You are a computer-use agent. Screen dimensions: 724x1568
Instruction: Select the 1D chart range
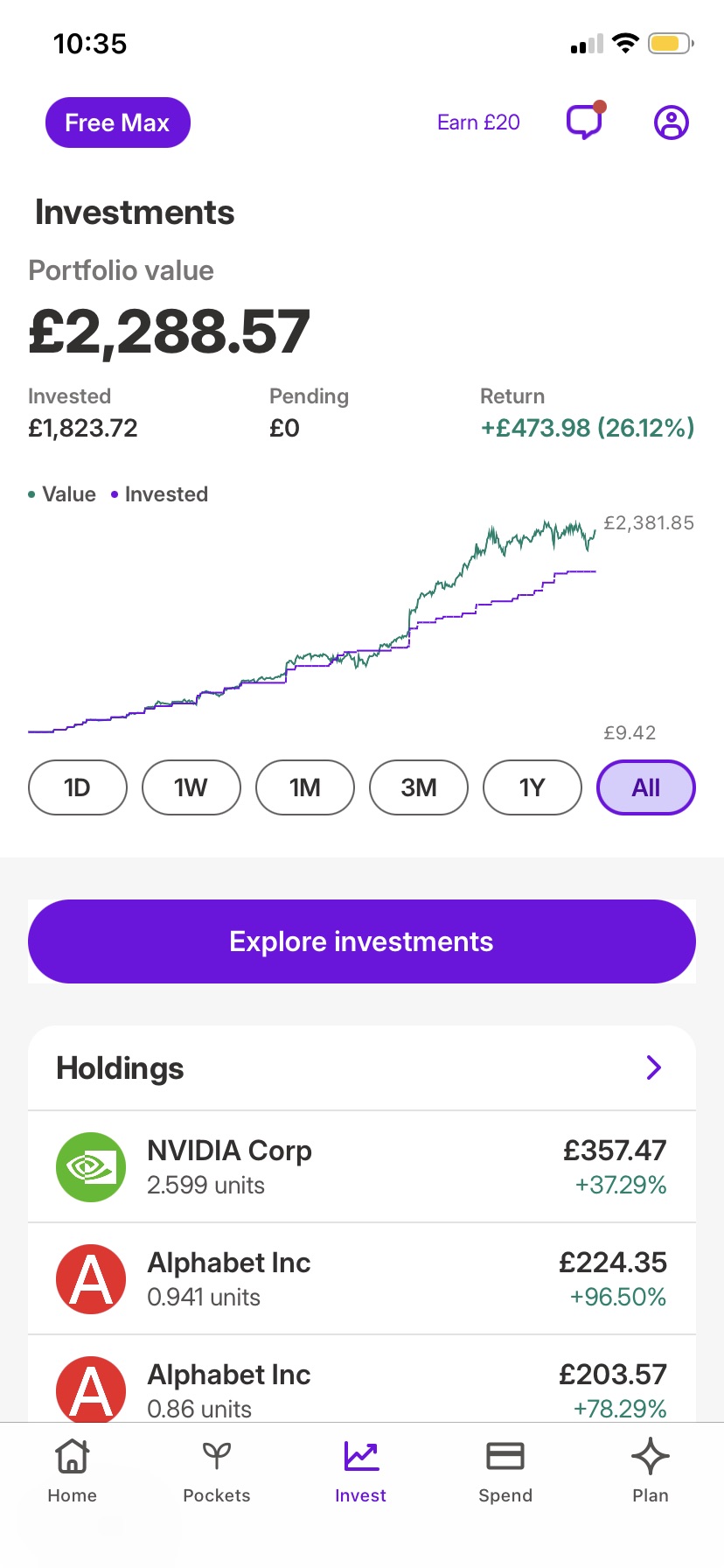(x=78, y=787)
